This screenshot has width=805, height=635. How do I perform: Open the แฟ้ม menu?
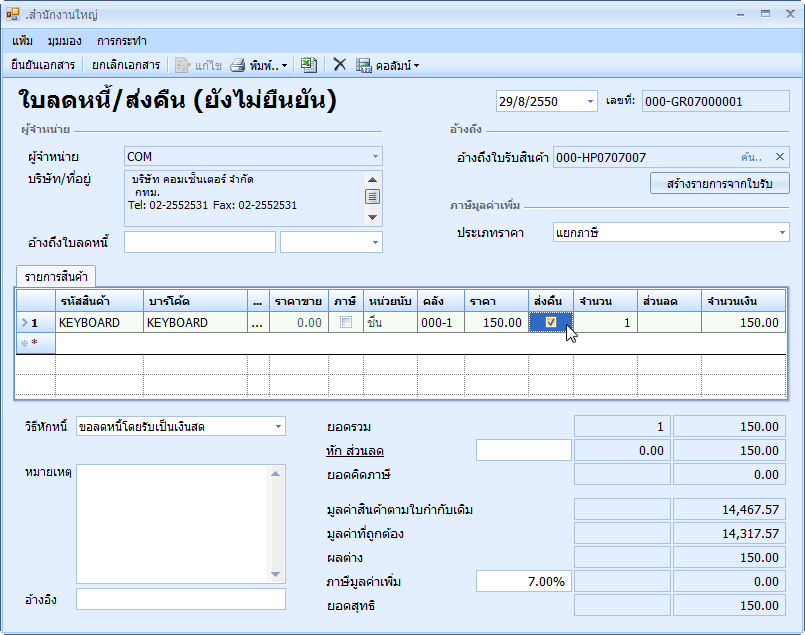pos(23,41)
